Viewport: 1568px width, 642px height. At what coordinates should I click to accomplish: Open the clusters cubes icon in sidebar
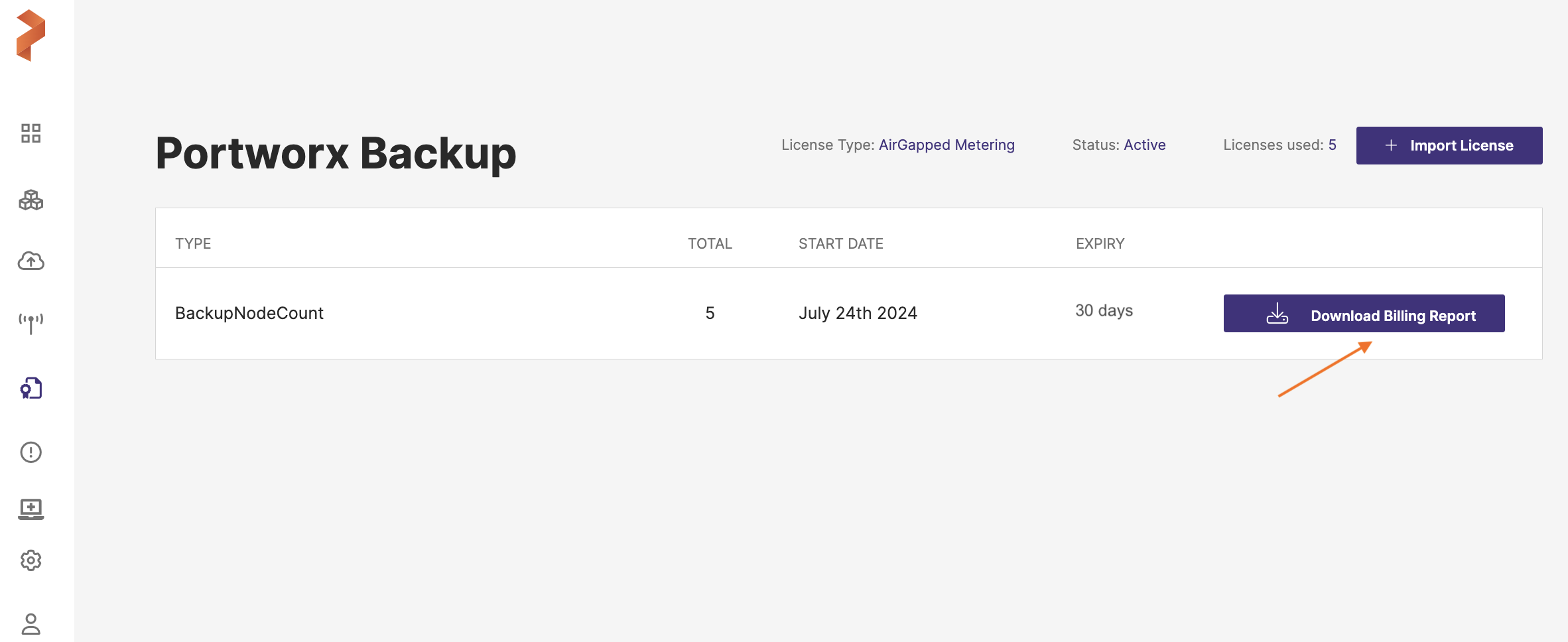pos(31,200)
